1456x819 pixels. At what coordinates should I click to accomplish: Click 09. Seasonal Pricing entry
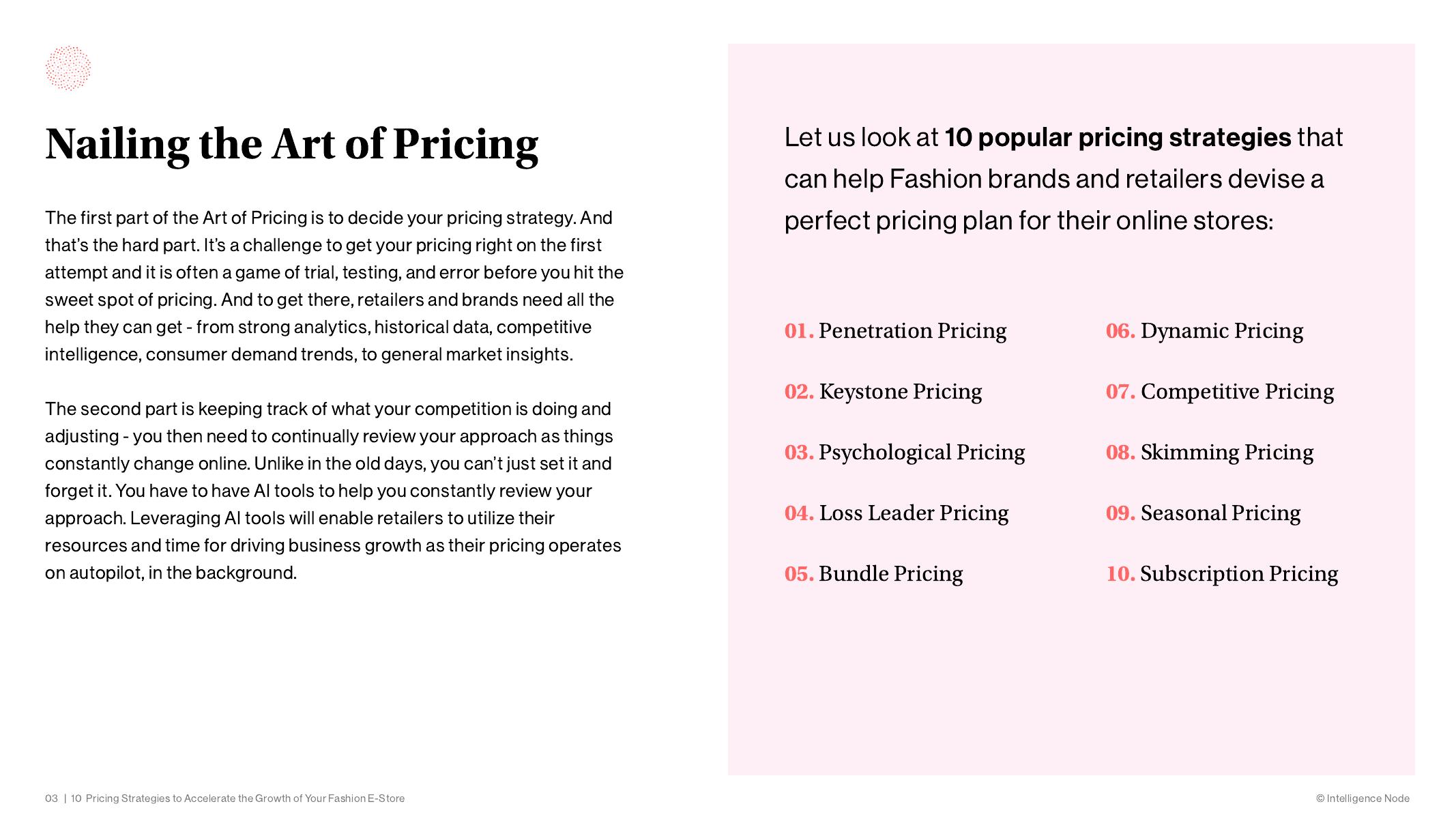coord(1203,513)
